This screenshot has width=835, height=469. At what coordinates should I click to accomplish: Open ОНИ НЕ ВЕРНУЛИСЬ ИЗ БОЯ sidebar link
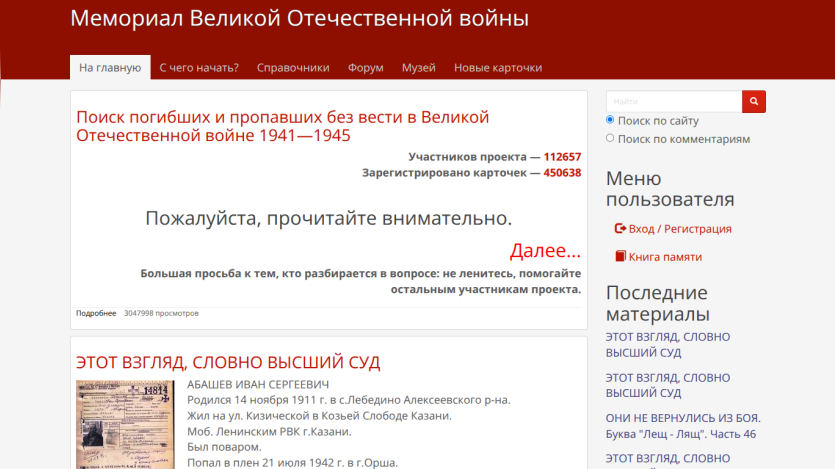(683, 426)
